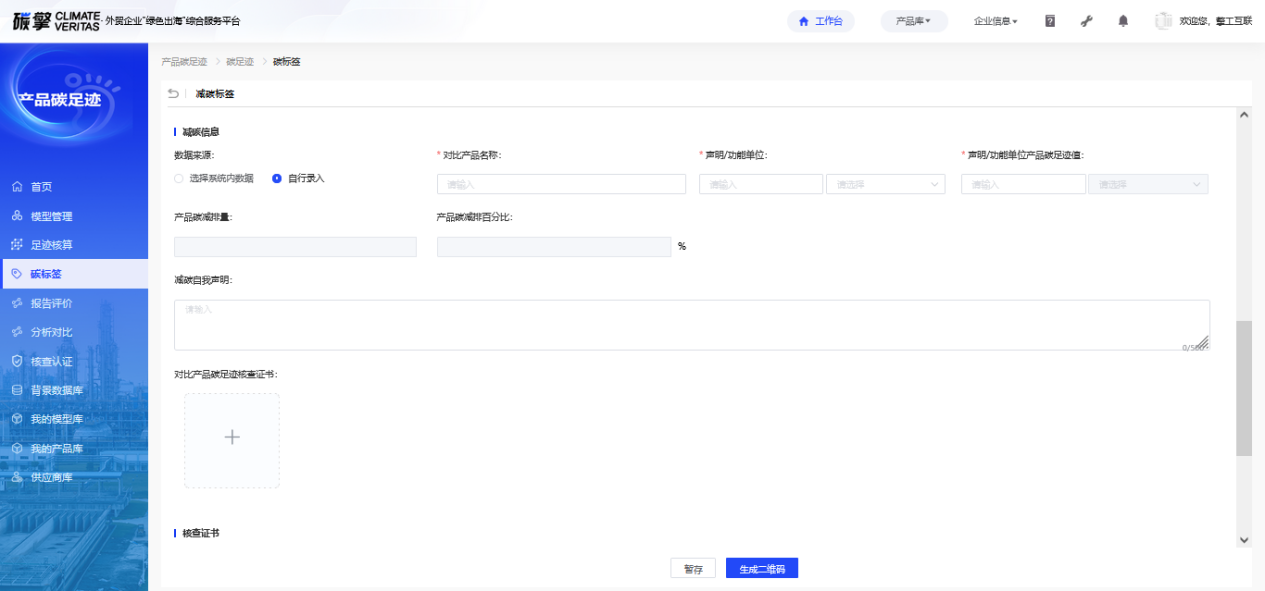This screenshot has width=1265, height=591.
Task: Expand the 企业信息 dropdown menu
Action: [x=995, y=21]
